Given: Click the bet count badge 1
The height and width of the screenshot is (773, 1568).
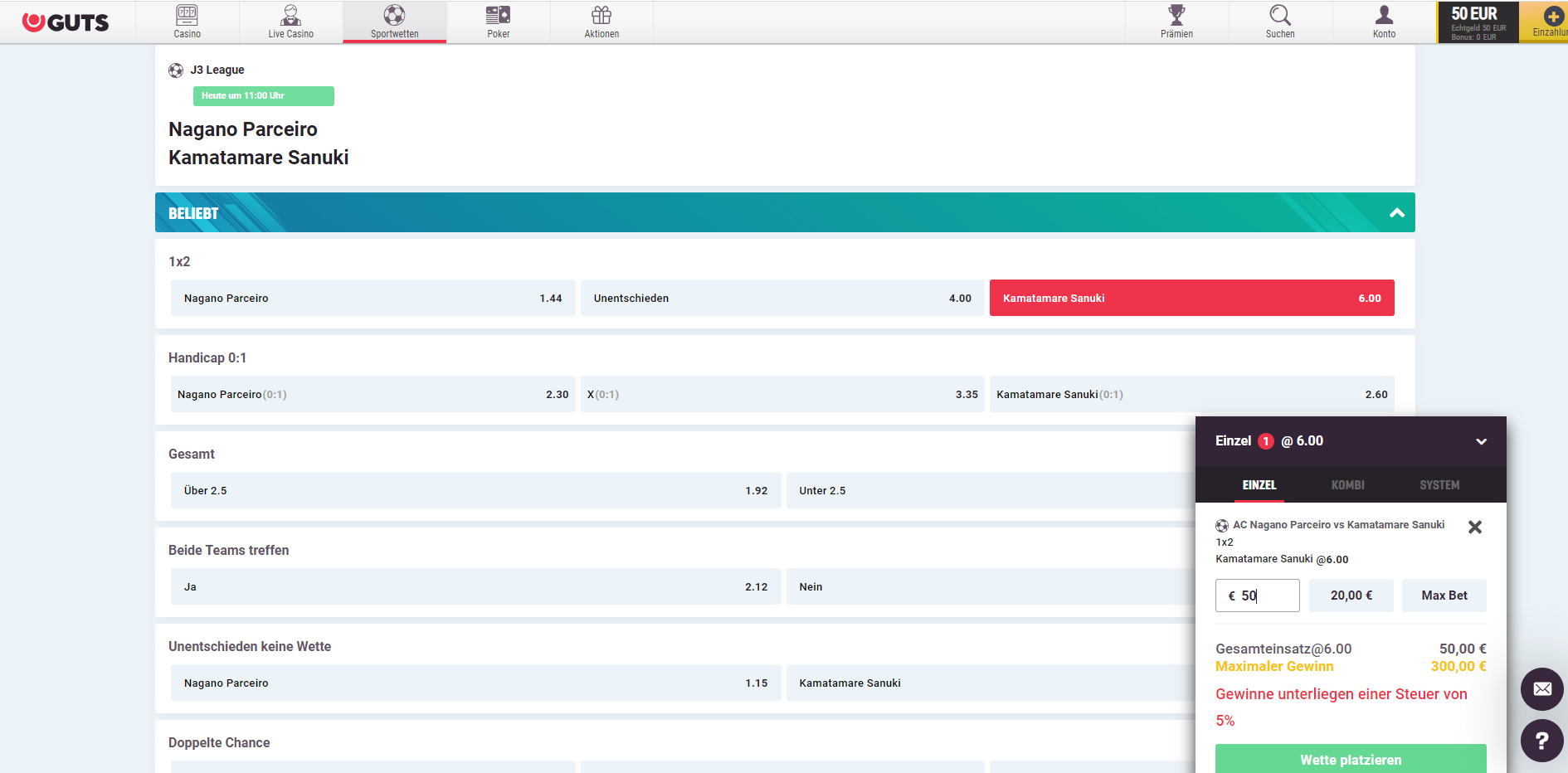Looking at the screenshot, I should pyautogui.click(x=1266, y=441).
